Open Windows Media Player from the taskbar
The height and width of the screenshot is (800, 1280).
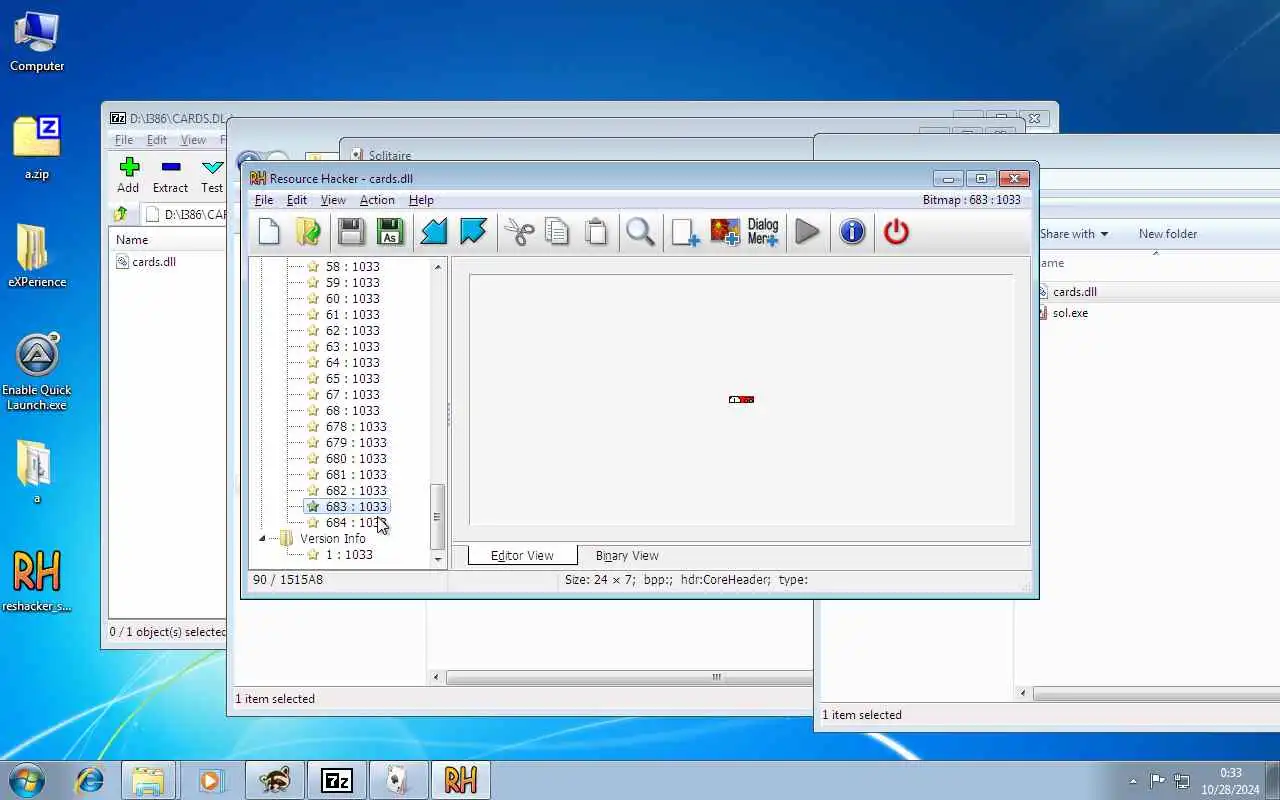[x=211, y=780]
